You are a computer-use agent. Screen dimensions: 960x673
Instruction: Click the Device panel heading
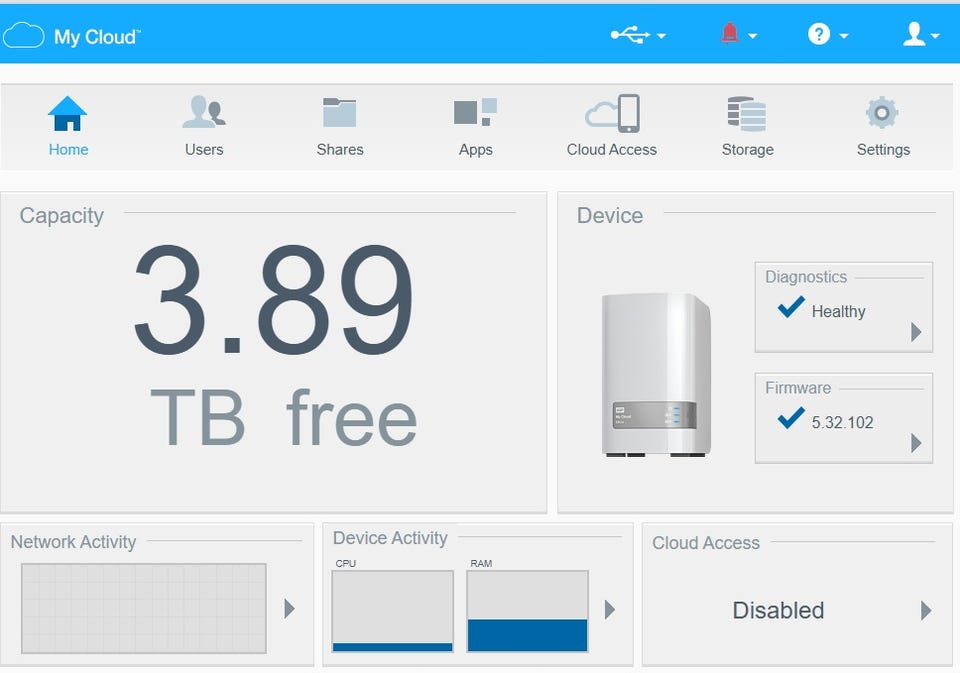pos(610,216)
